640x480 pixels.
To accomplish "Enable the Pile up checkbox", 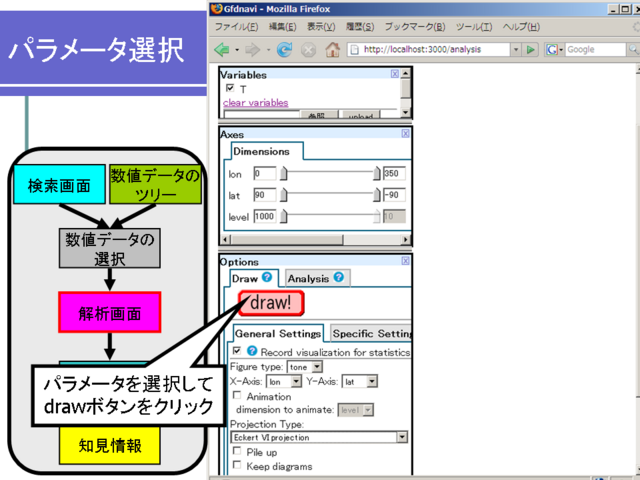I will point(237,451).
